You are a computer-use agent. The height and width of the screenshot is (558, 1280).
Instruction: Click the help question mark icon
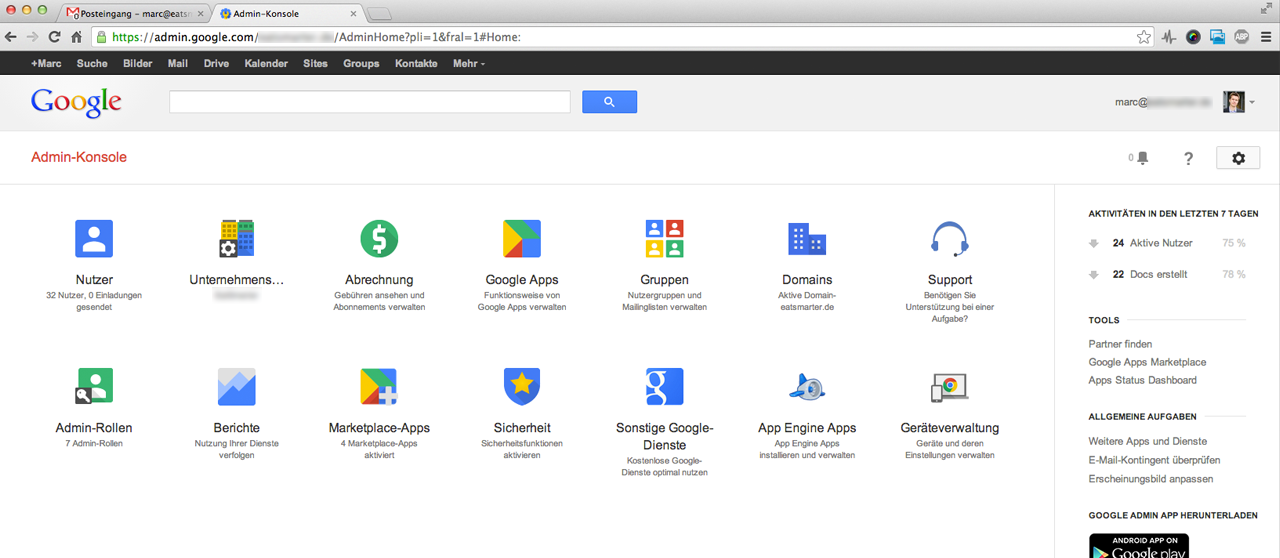(x=1189, y=158)
